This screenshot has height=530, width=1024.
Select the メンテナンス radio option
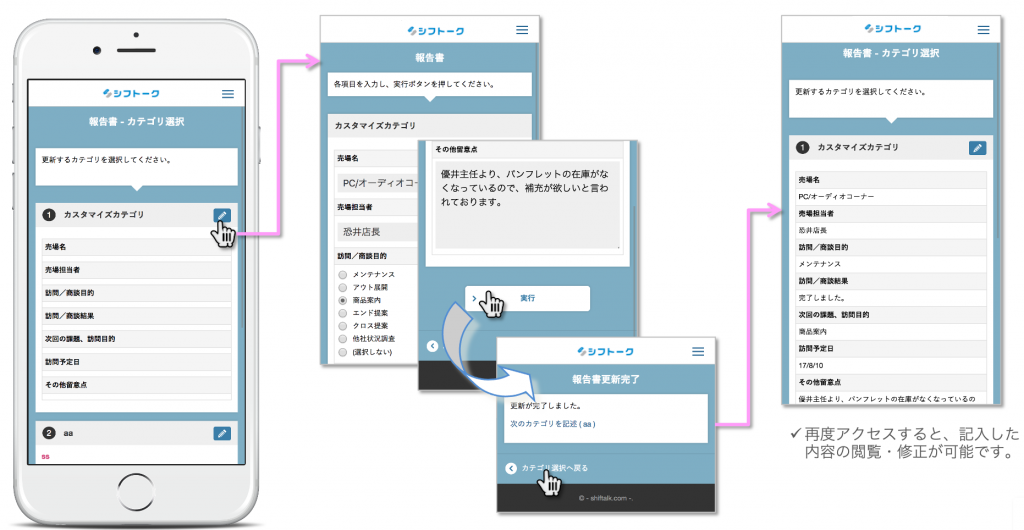point(343,274)
